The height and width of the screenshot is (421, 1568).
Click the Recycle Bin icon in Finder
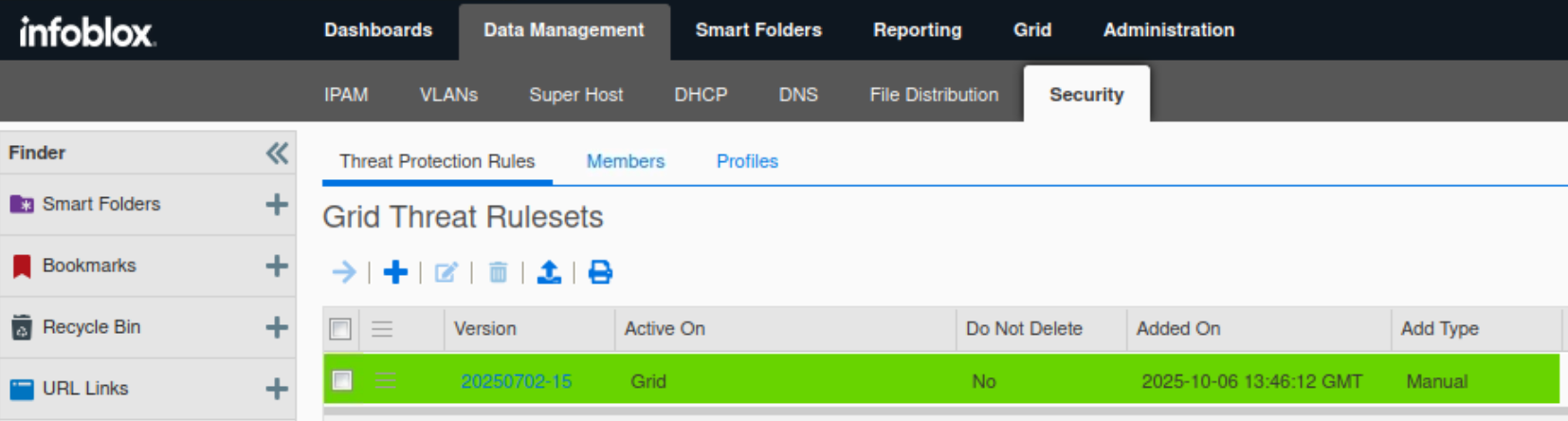(x=22, y=327)
